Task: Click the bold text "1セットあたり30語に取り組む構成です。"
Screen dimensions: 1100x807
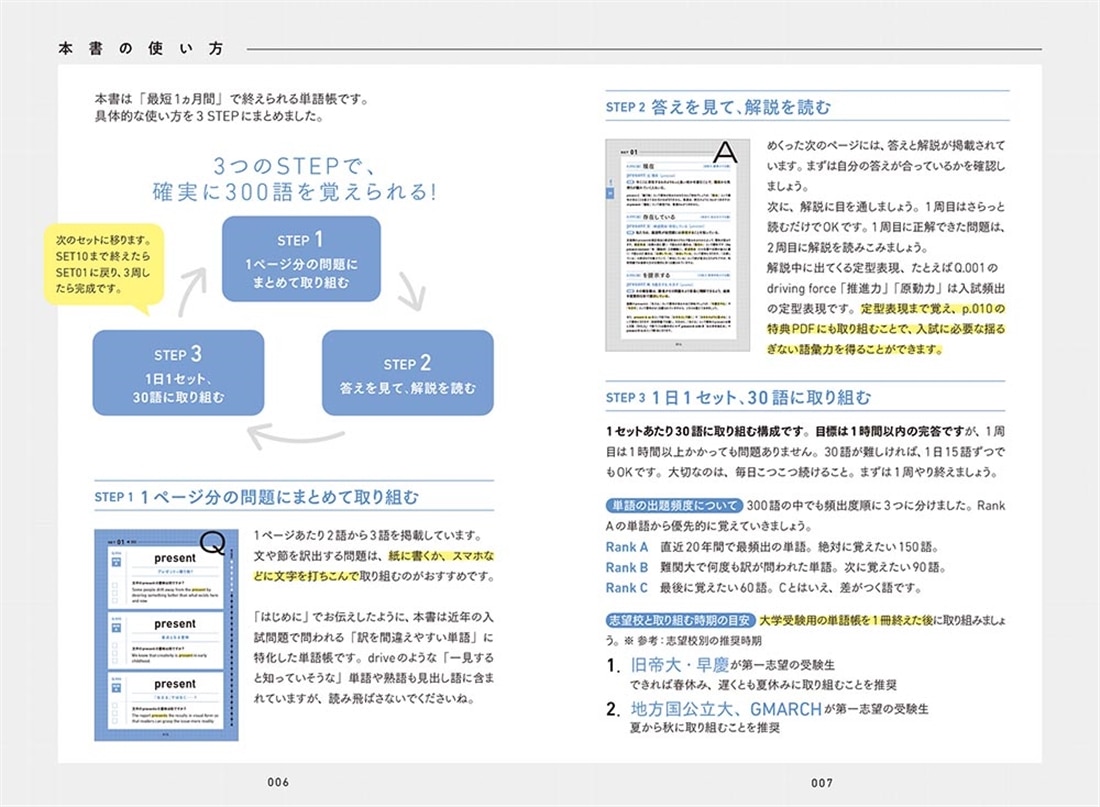Action: pos(707,431)
